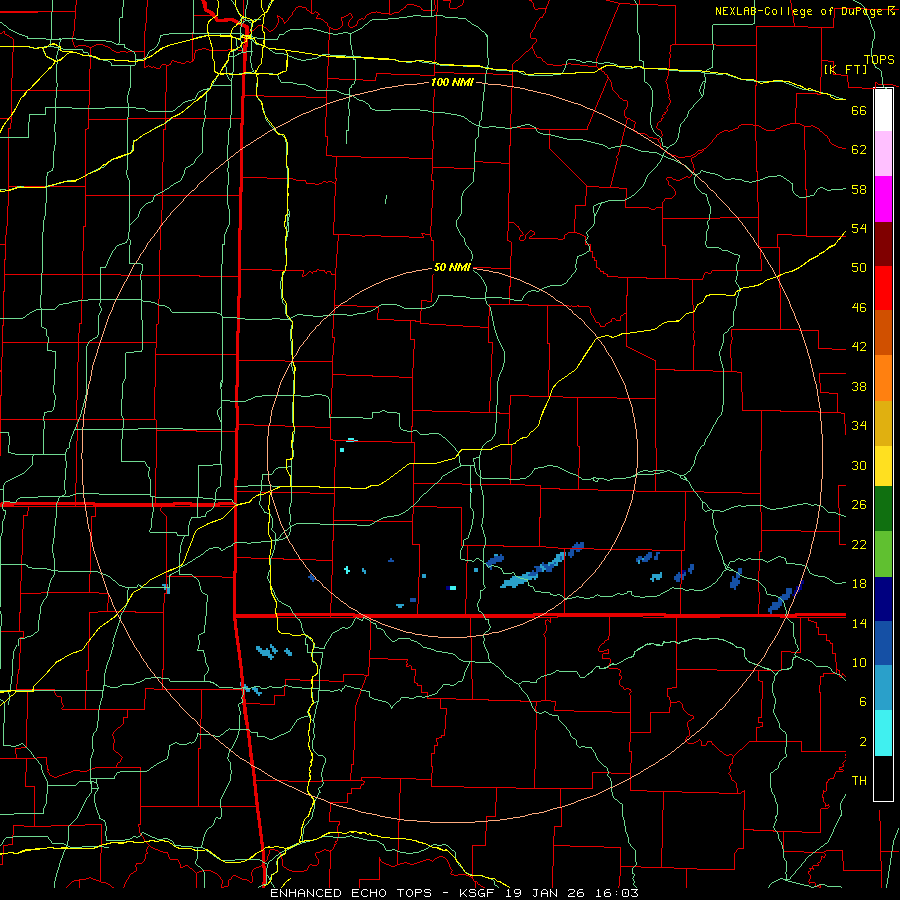Screen dimensions: 900x900
Task: Select the navy blue legend swatch
Action: [x=883, y=599]
